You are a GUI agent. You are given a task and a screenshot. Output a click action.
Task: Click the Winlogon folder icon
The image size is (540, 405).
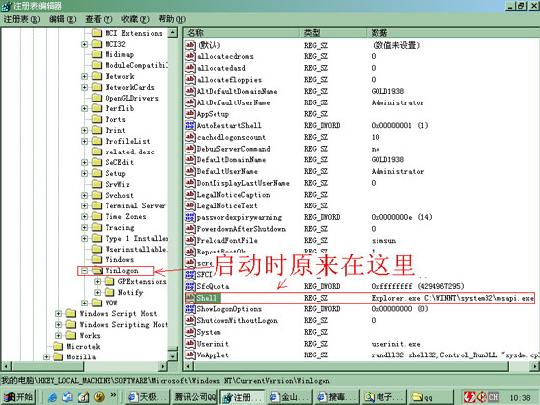97,271
